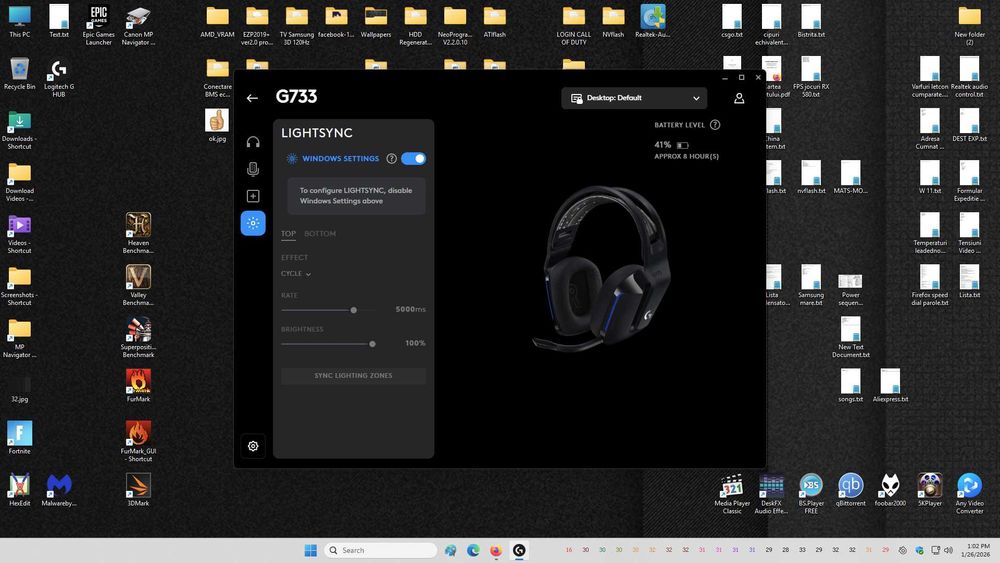Select the This PC desktop icon
The width and height of the screenshot is (1000, 563).
(20, 22)
